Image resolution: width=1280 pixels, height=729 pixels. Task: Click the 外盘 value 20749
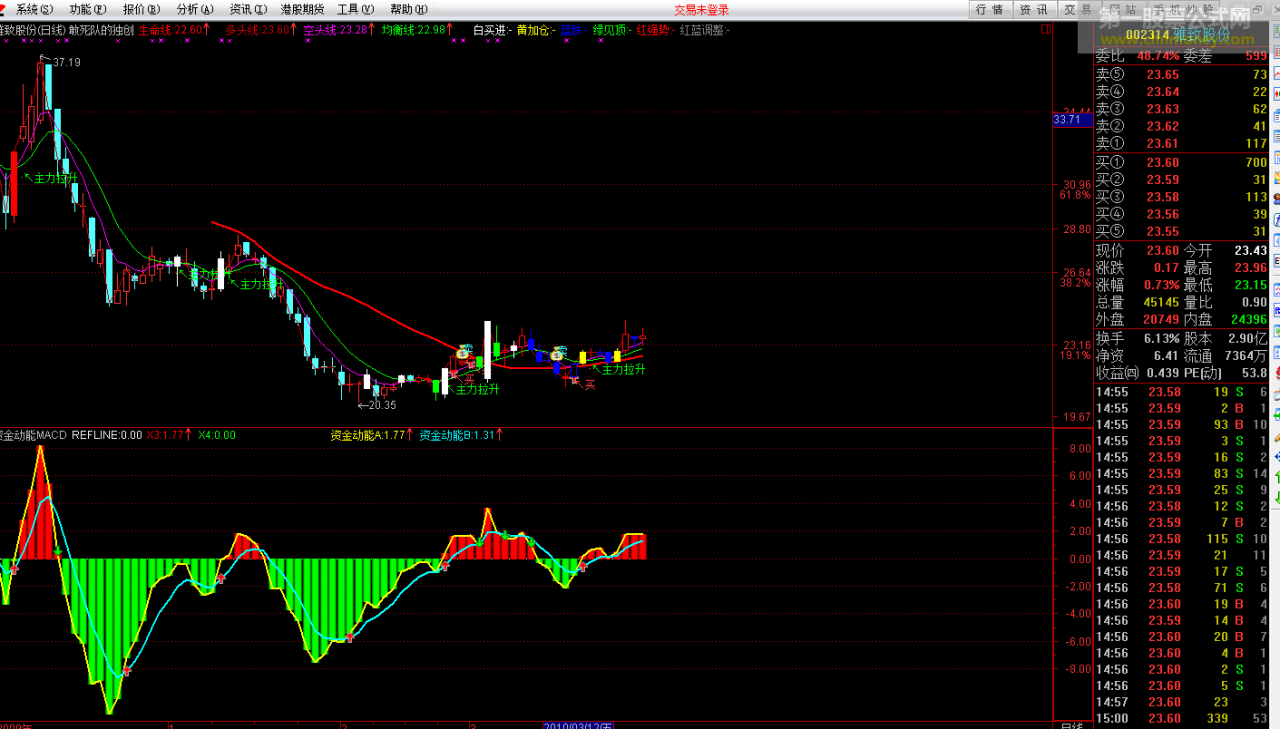point(1159,319)
